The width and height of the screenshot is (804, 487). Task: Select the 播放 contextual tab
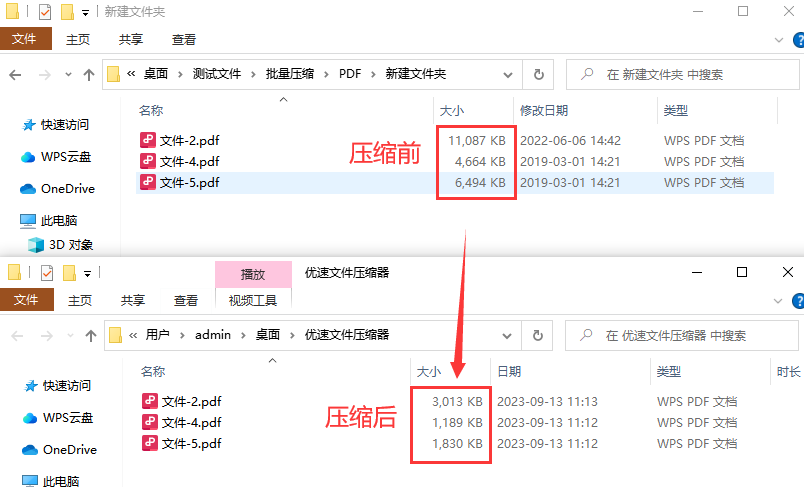point(253,275)
